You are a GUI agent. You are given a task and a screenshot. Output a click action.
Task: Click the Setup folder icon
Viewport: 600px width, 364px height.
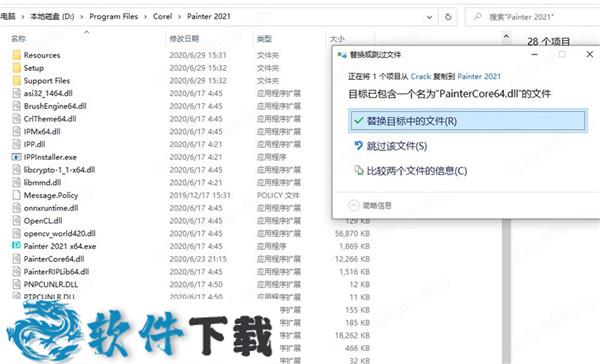(16, 68)
